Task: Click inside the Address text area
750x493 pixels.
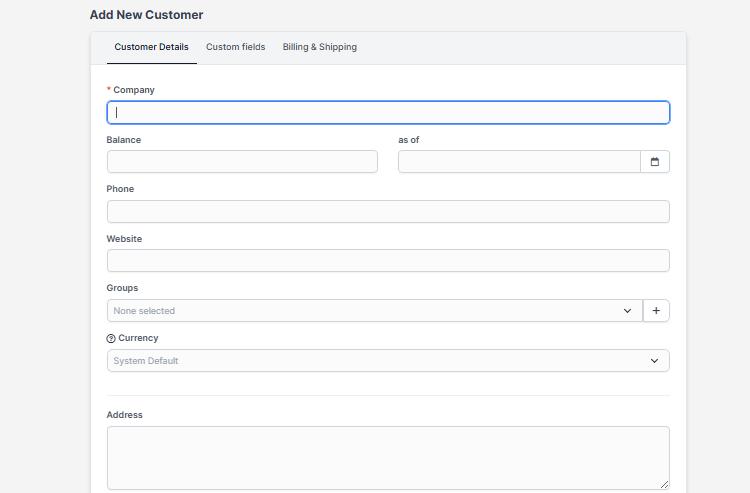Action: (388, 458)
